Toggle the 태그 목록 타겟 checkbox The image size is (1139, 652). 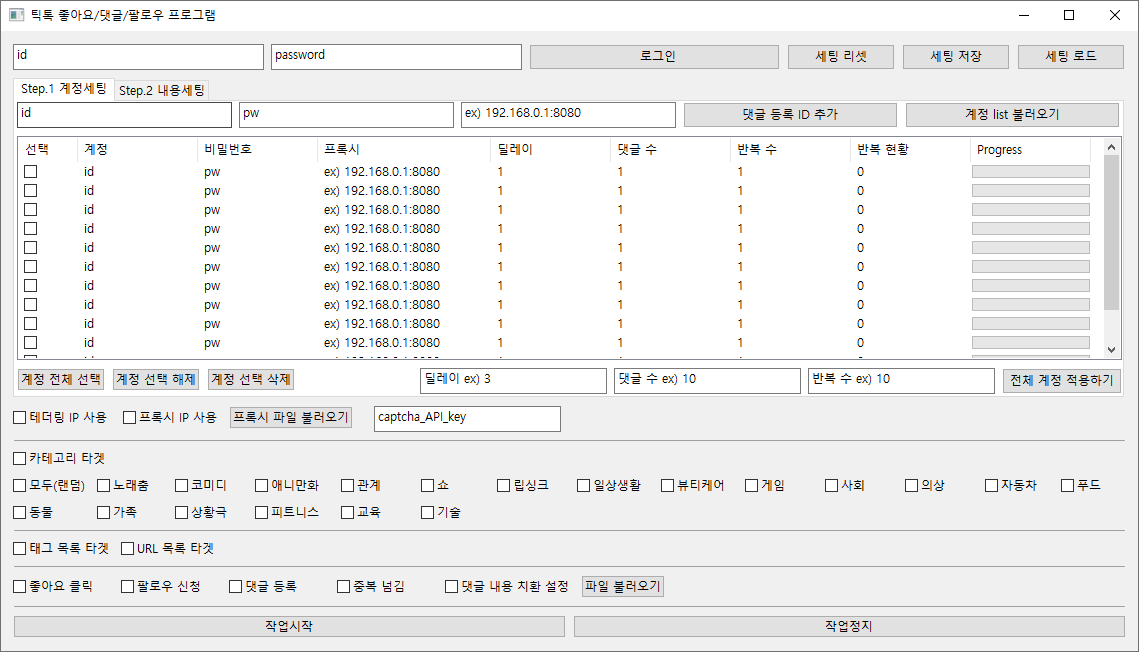coord(20,549)
